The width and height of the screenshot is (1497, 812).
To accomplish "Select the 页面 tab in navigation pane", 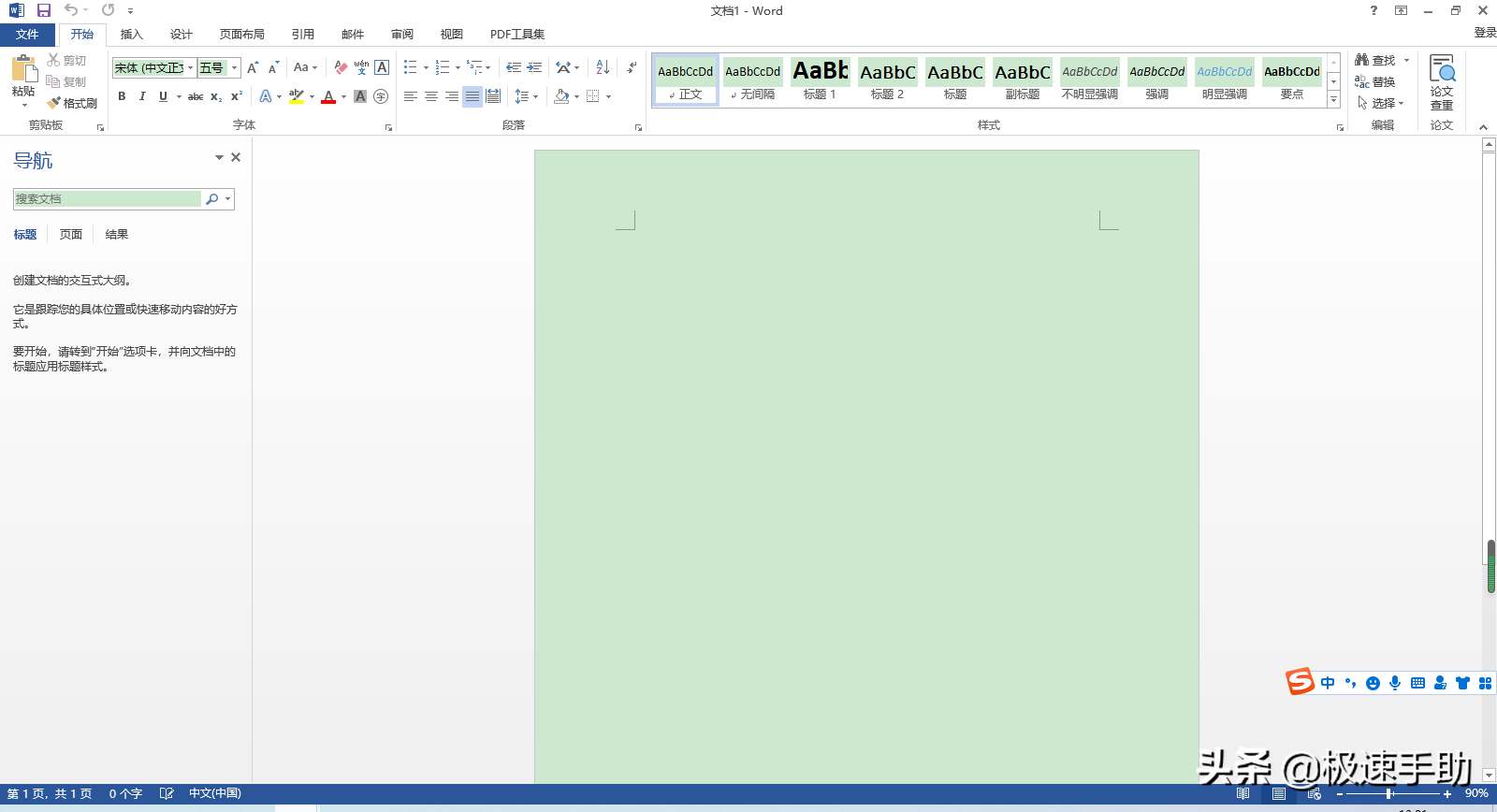I will click(x=71, y=235).
